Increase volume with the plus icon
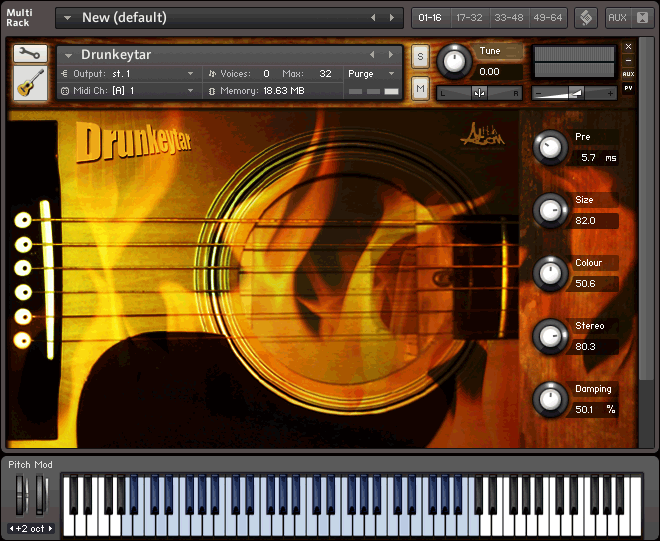Viewport: 660px width, 541px height. [610, 93]
